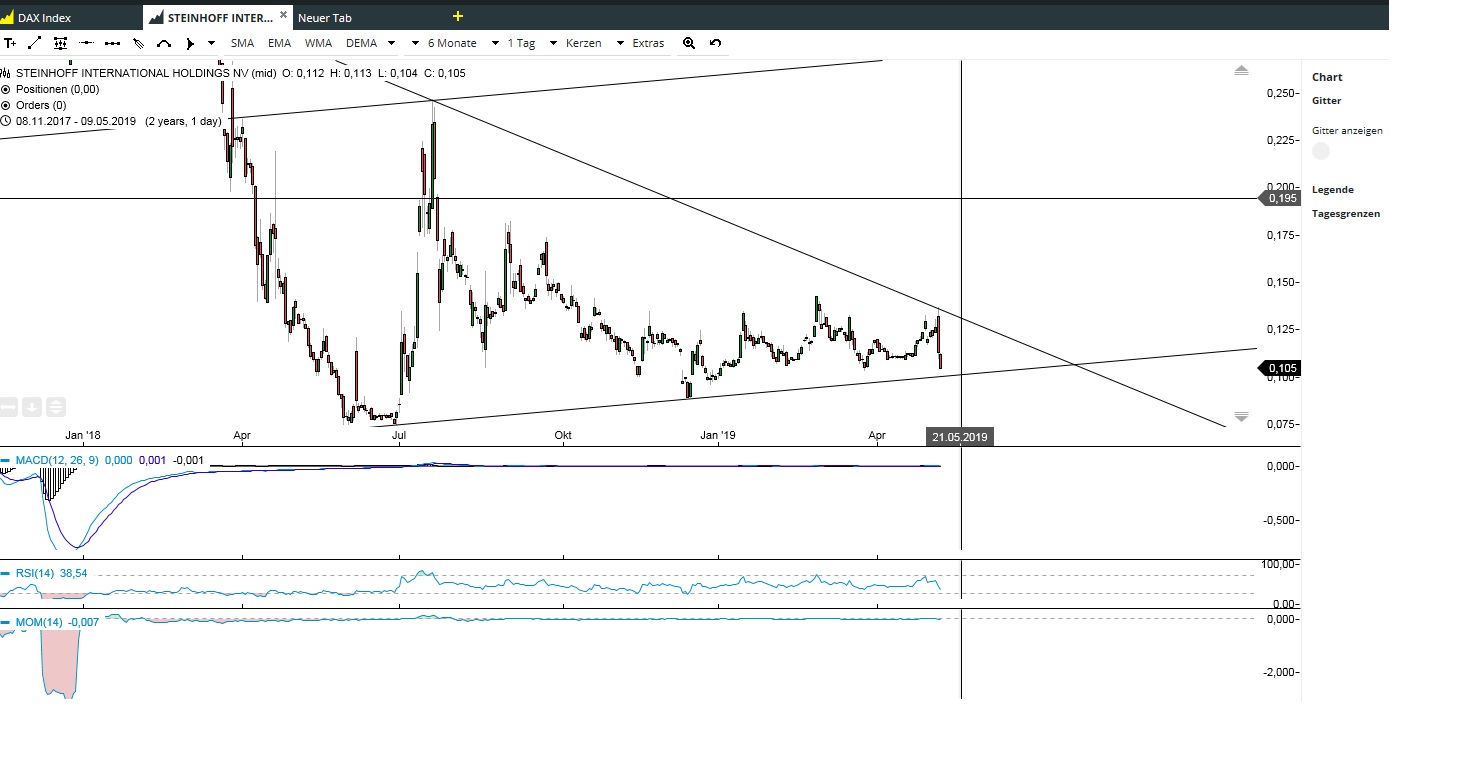1478x775 pixels.
Task: Activate the zoom magnifier tool
Action: pos(689,43)
